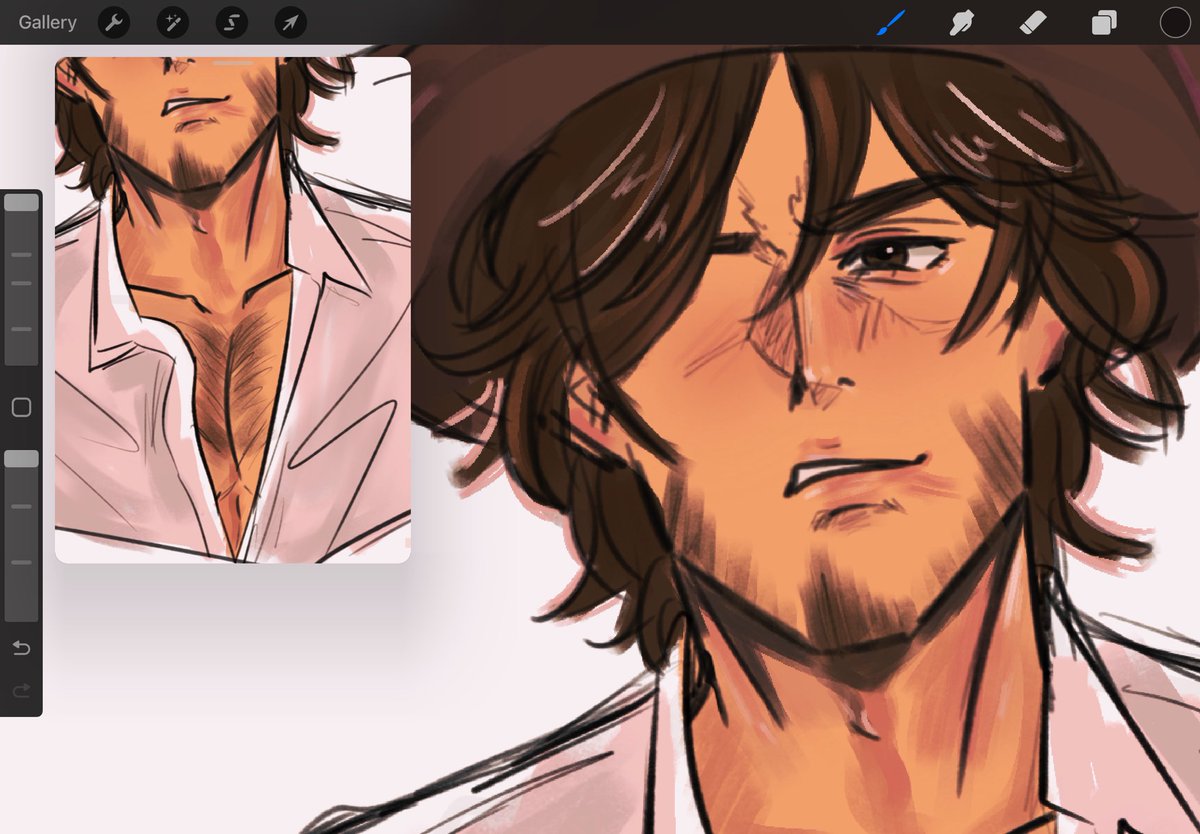Toggle the Layers panel open by tapping its icon

[x=1104, y=22]
